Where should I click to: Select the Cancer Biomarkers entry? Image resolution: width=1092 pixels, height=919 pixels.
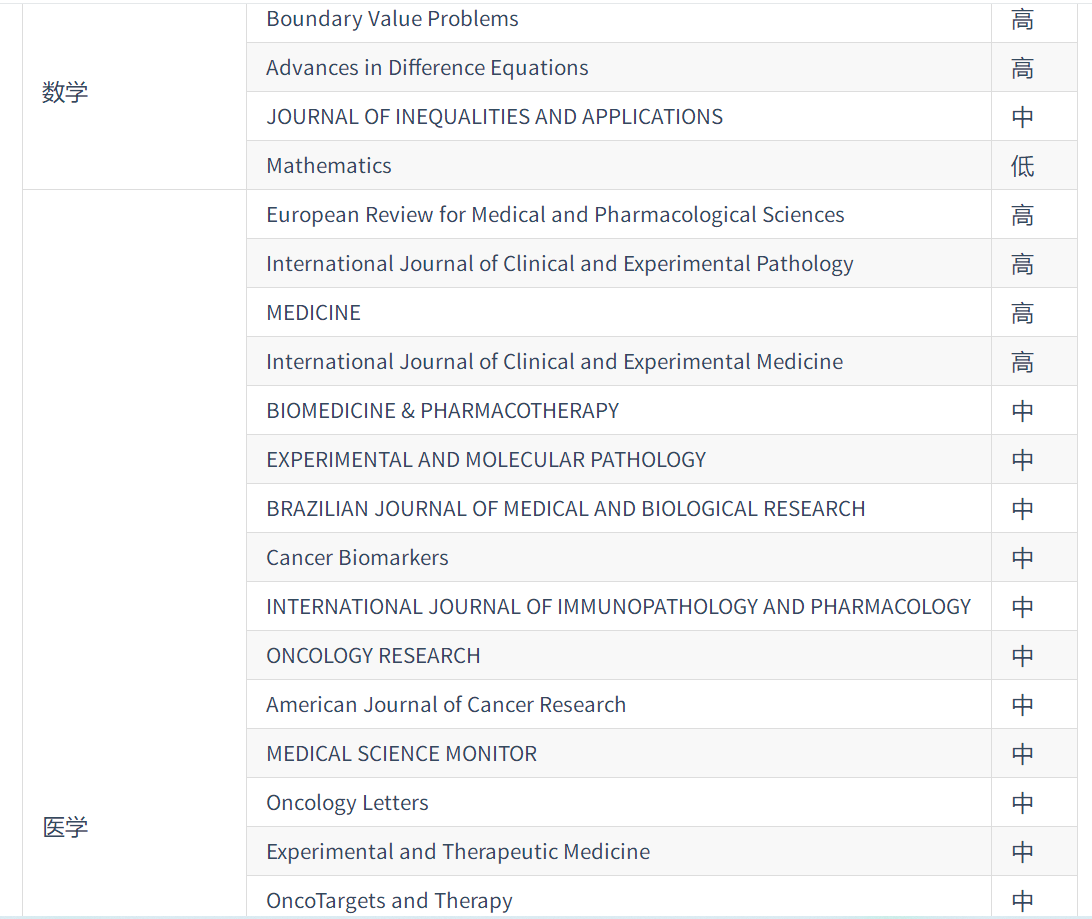coord(357,558)
